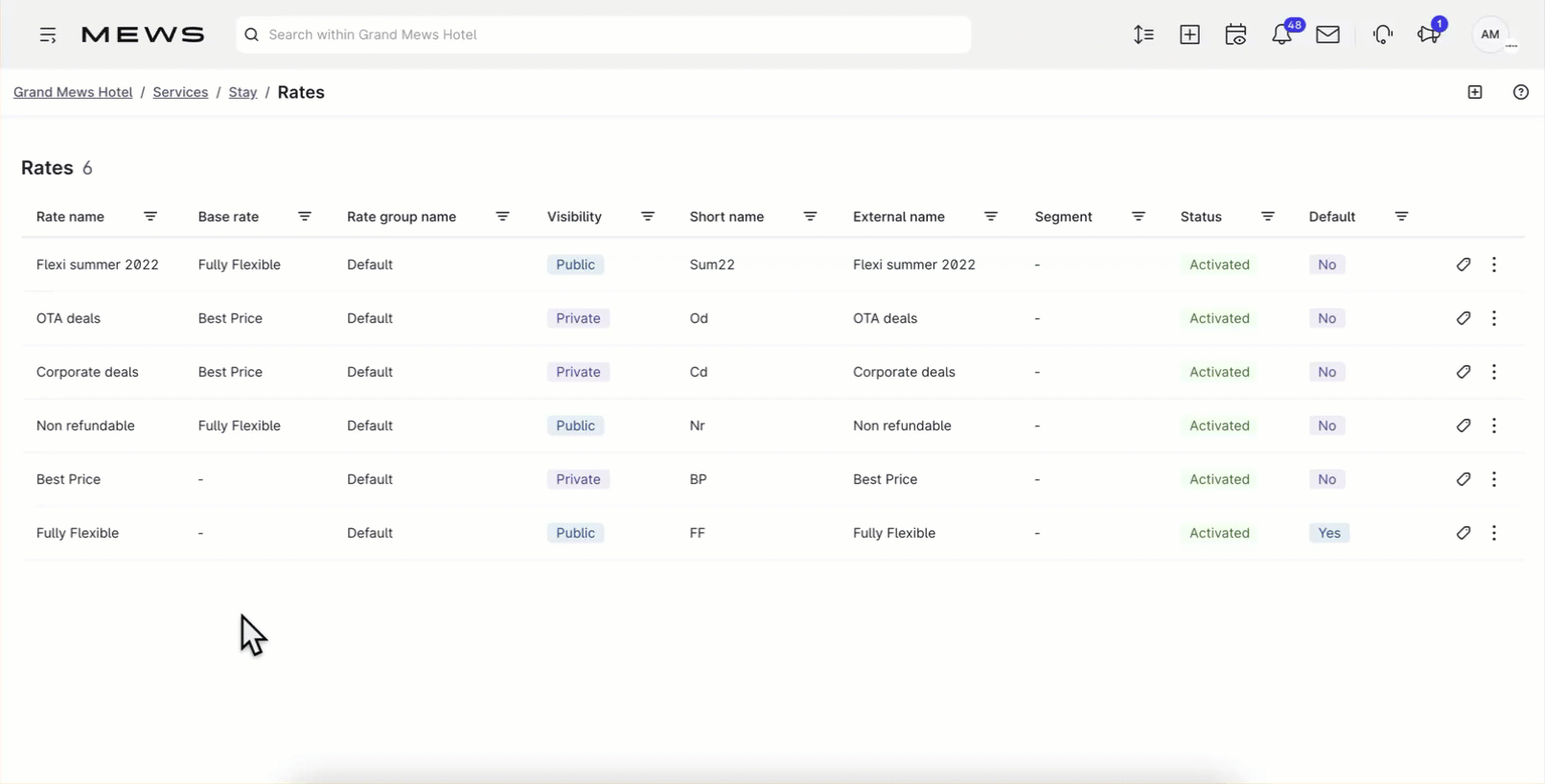1545x784 pixels.
Task: Click pricing tag icon for Non refundable
Action: (x=1464, y=426)
